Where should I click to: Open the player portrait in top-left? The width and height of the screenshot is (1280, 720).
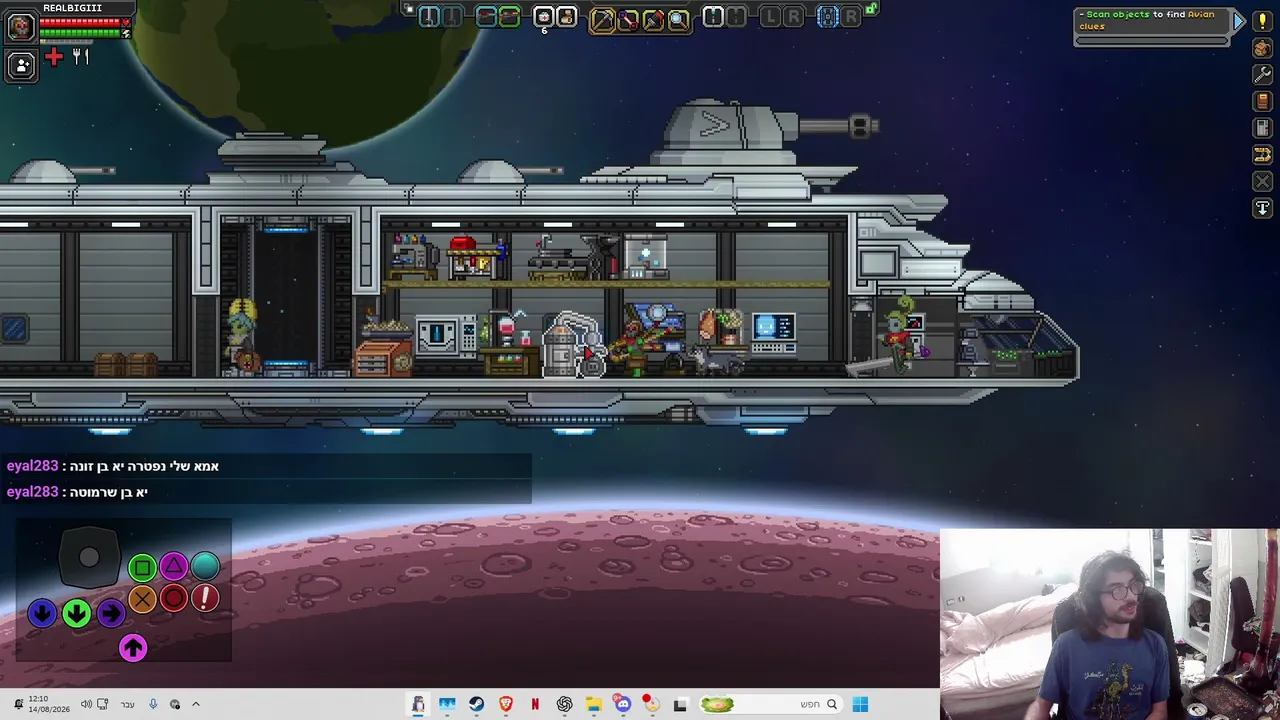21,26
